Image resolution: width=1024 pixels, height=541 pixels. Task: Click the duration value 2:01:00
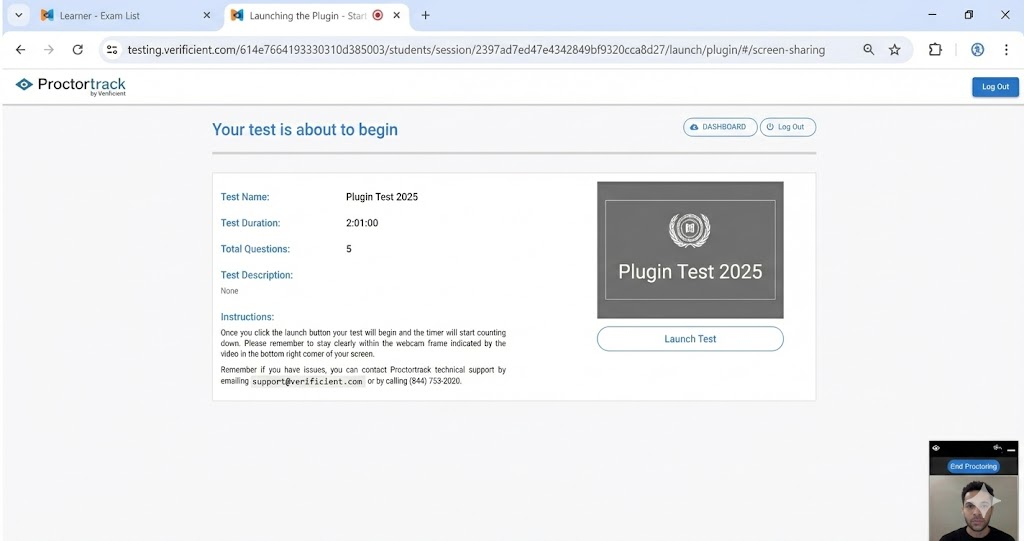(x=362, y=223)
